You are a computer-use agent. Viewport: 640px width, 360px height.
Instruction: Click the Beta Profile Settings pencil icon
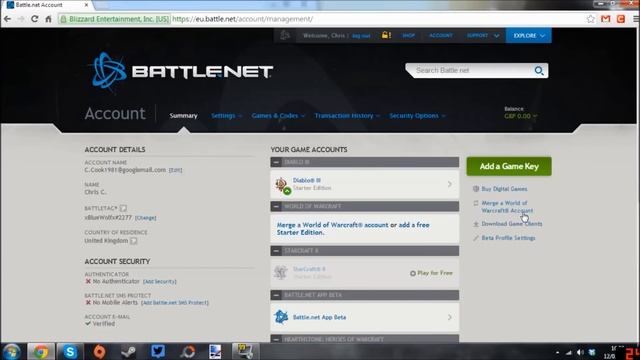pyautogui.click(x=476, y=238)
